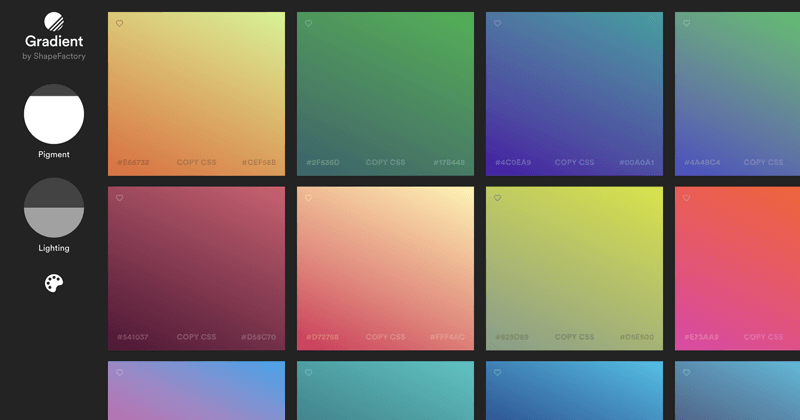Click heart icon on the green gradient
The height and width of the screenshot is (420, 800).
click(309, 23)
